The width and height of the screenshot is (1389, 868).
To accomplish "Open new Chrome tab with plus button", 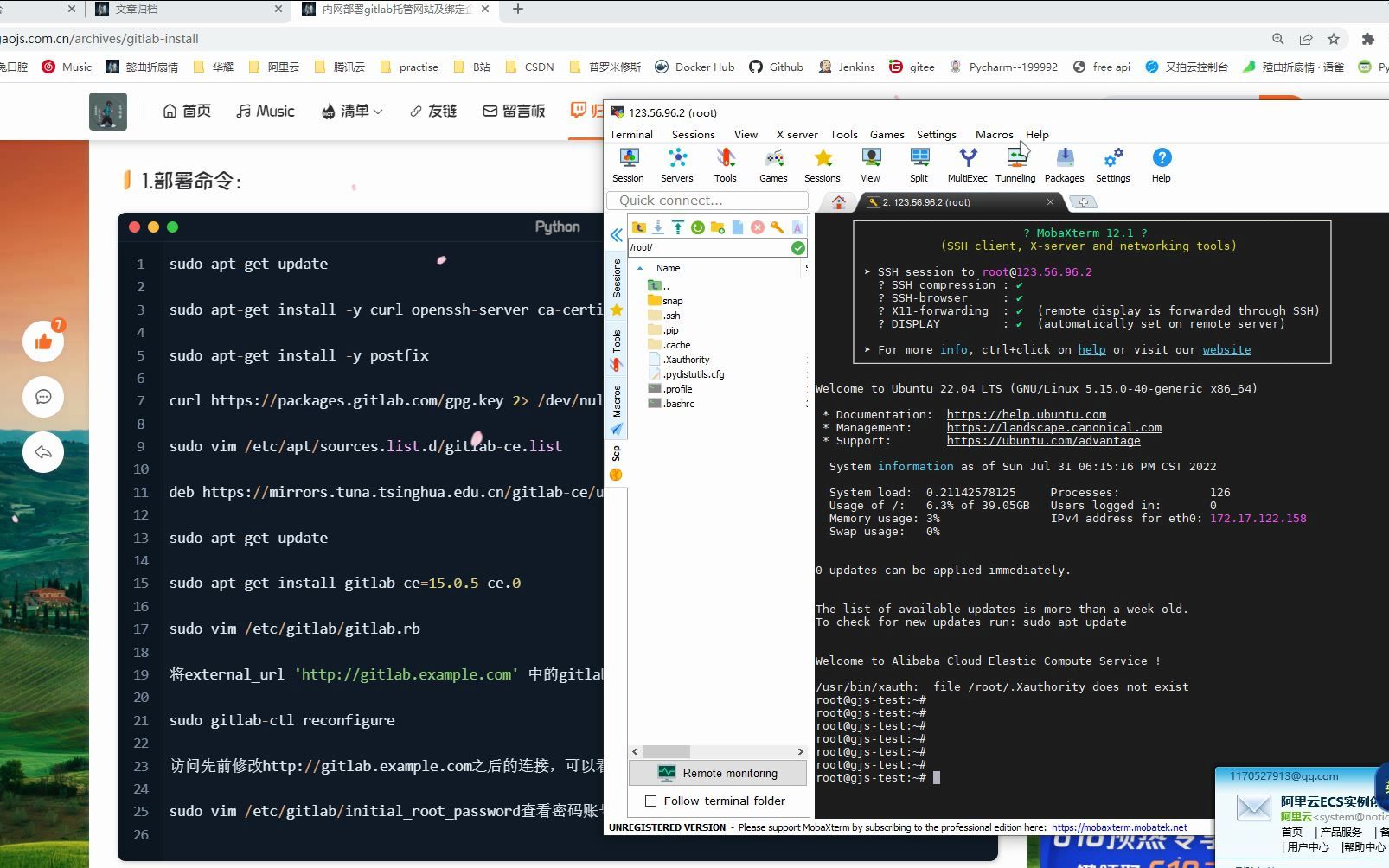I will (518, 10).
